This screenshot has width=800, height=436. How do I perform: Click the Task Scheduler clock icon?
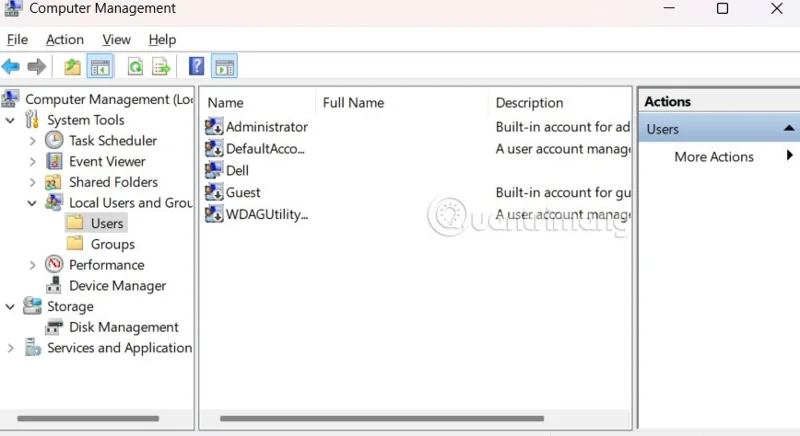(54, 140)
